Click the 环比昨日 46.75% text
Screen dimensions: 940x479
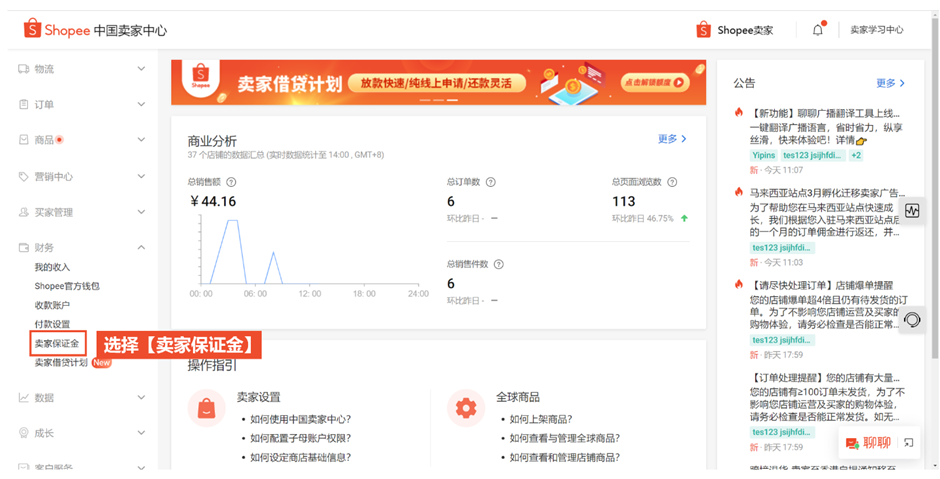pos(643,218)
